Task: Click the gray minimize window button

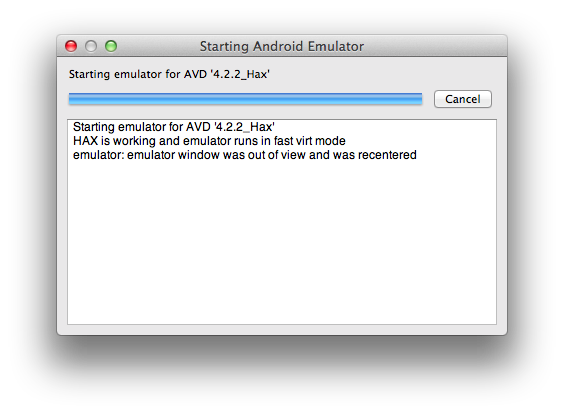Action: point(91,46)
